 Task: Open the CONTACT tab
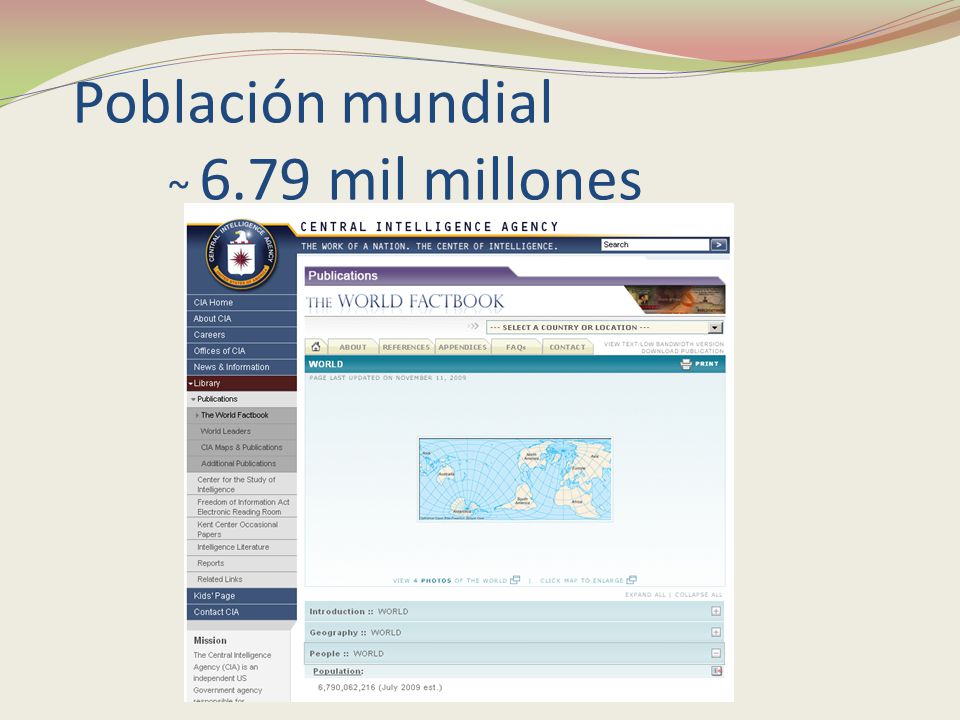pyautogui.click(x=568, y=347)
